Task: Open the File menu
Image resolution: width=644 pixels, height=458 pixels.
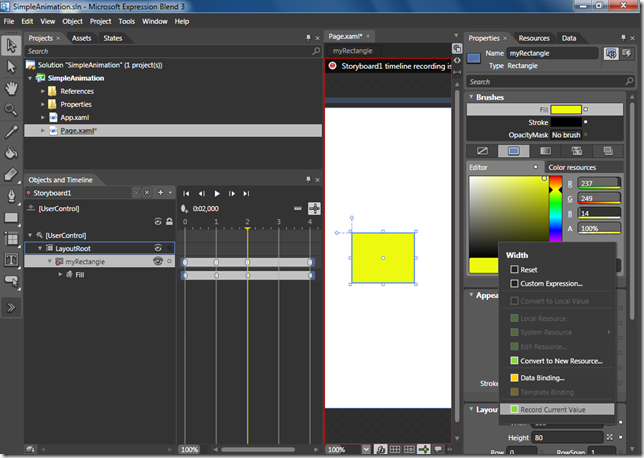Action: (9, 21)
